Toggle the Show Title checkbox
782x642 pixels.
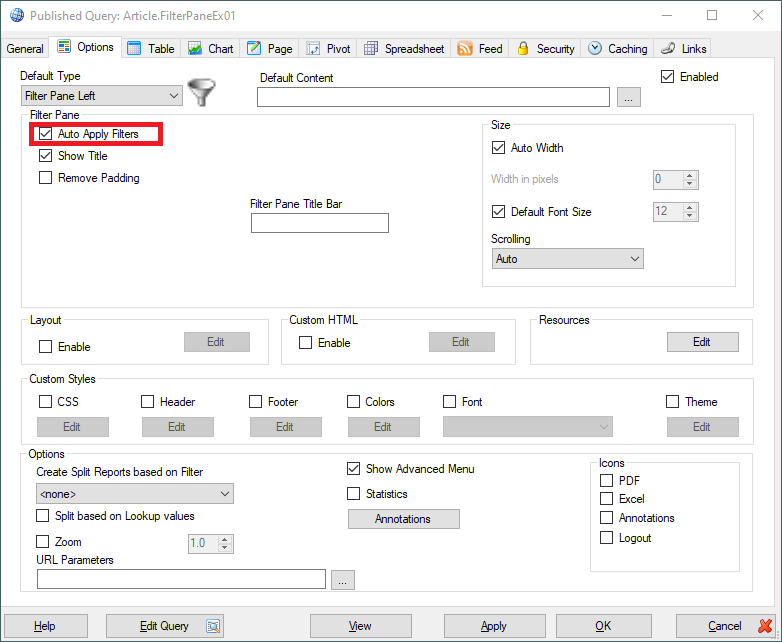point(45,156)
